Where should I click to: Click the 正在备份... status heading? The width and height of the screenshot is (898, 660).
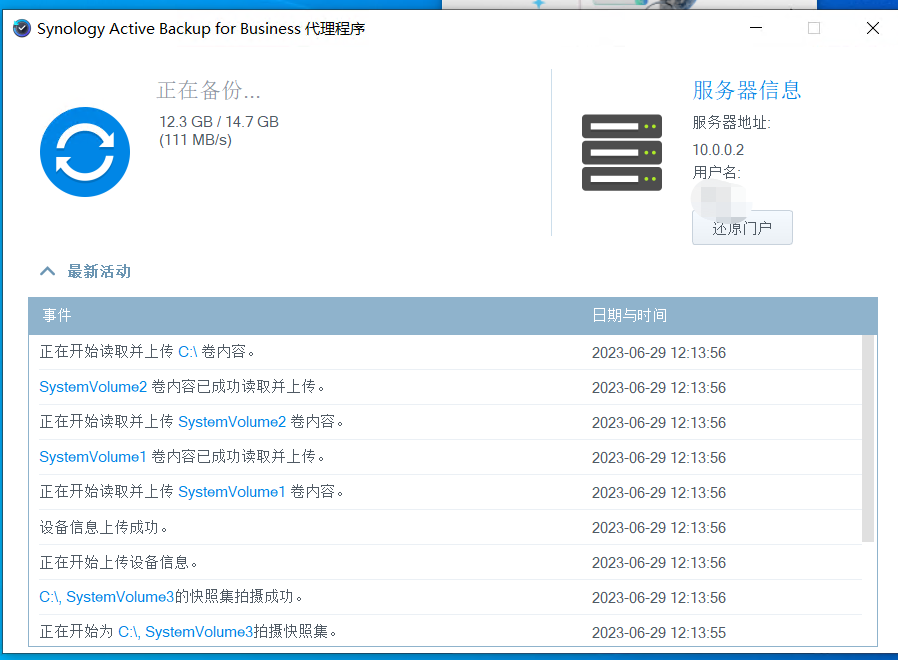click(x=208, y=90)
